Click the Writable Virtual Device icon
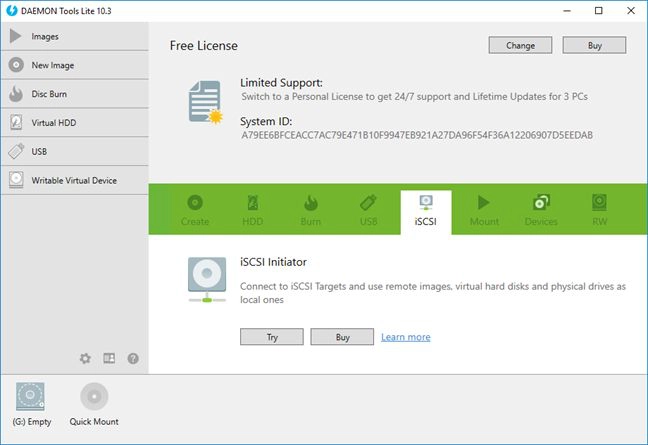648x445 pixels. pyautogui.click(x=16, y=180)
